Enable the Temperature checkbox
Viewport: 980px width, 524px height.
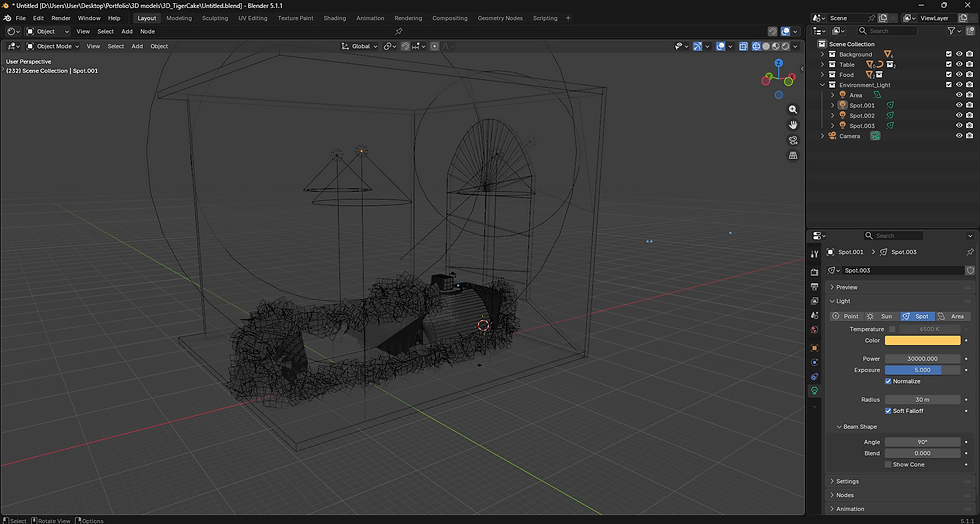[x=892, y=329]
